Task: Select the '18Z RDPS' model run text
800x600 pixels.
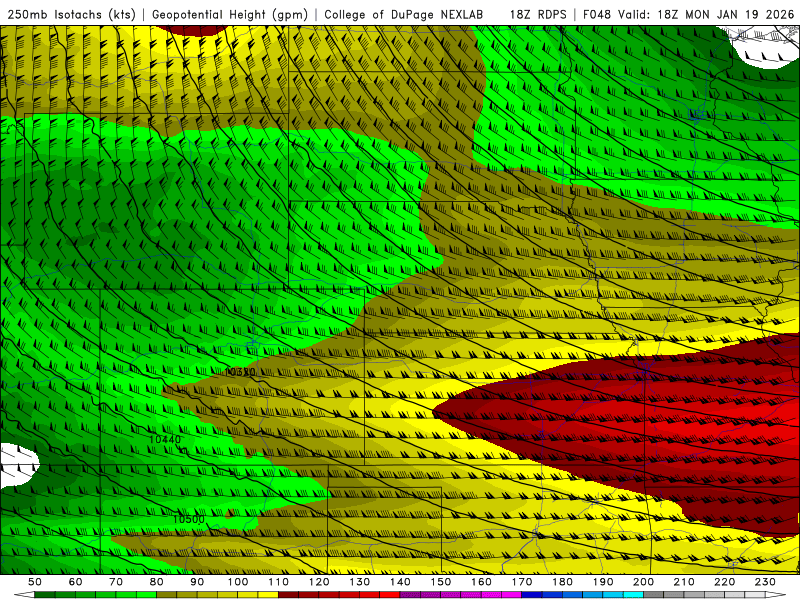Action: point(538,15)
